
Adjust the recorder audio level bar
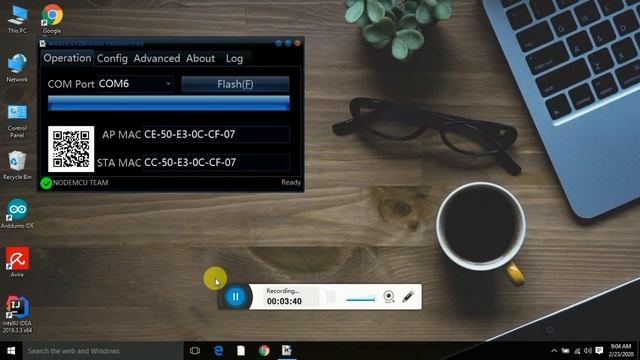click(361, 300)
